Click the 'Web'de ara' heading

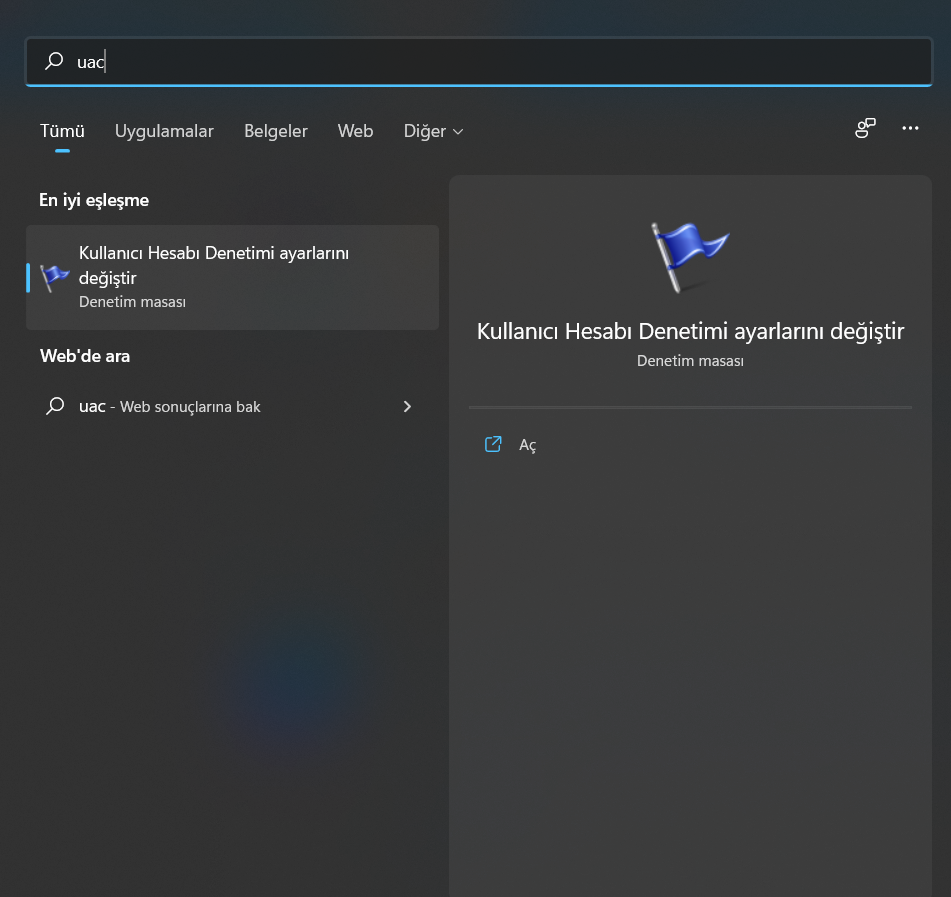[x=85, y=356]
